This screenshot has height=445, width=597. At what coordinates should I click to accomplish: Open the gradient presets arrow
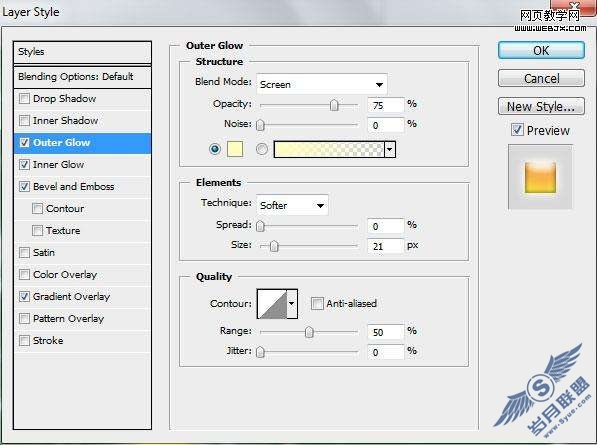click(390, 149)
